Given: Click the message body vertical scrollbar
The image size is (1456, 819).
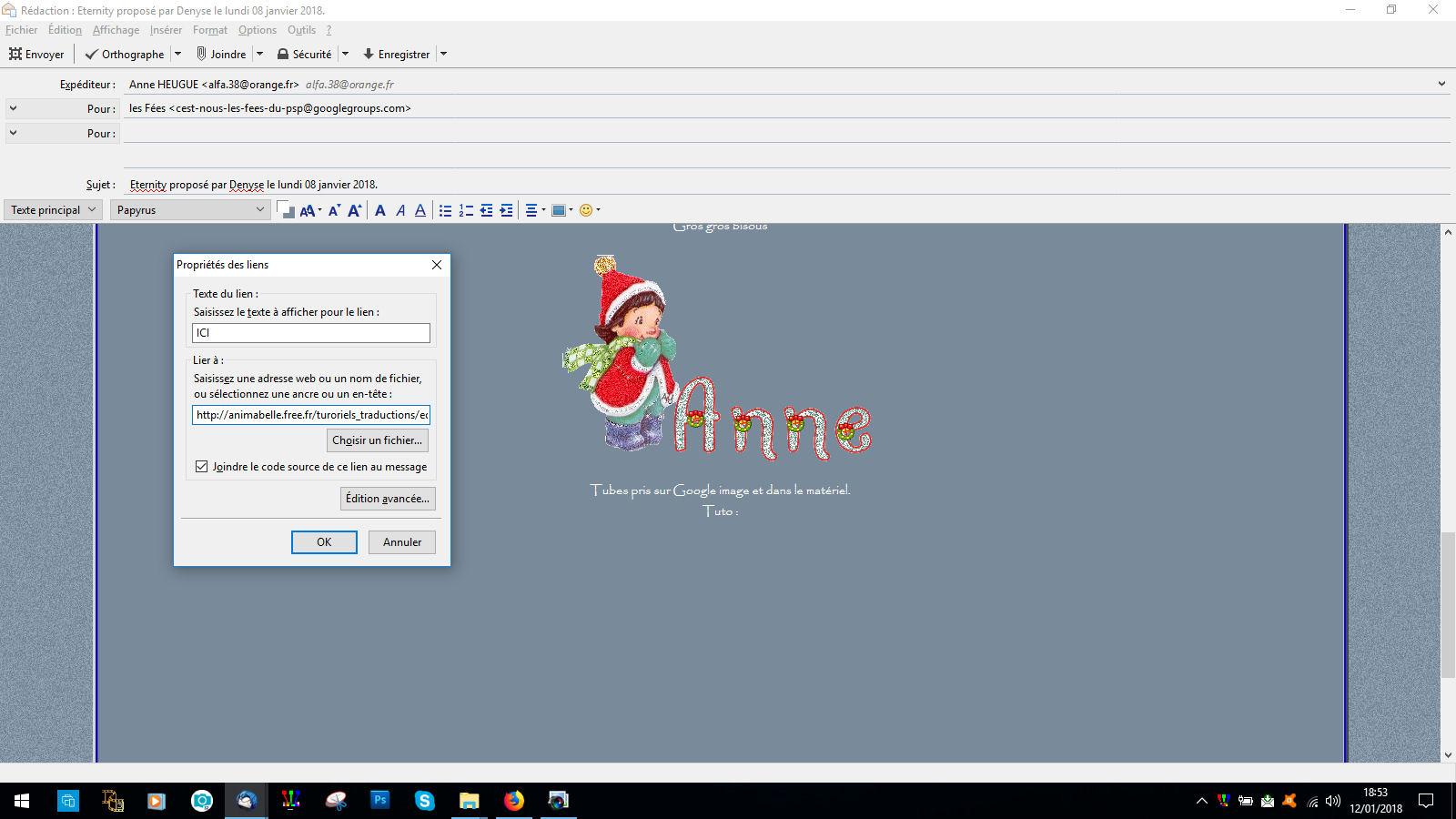Looking at the screenshot, I should coord(1448,604).
